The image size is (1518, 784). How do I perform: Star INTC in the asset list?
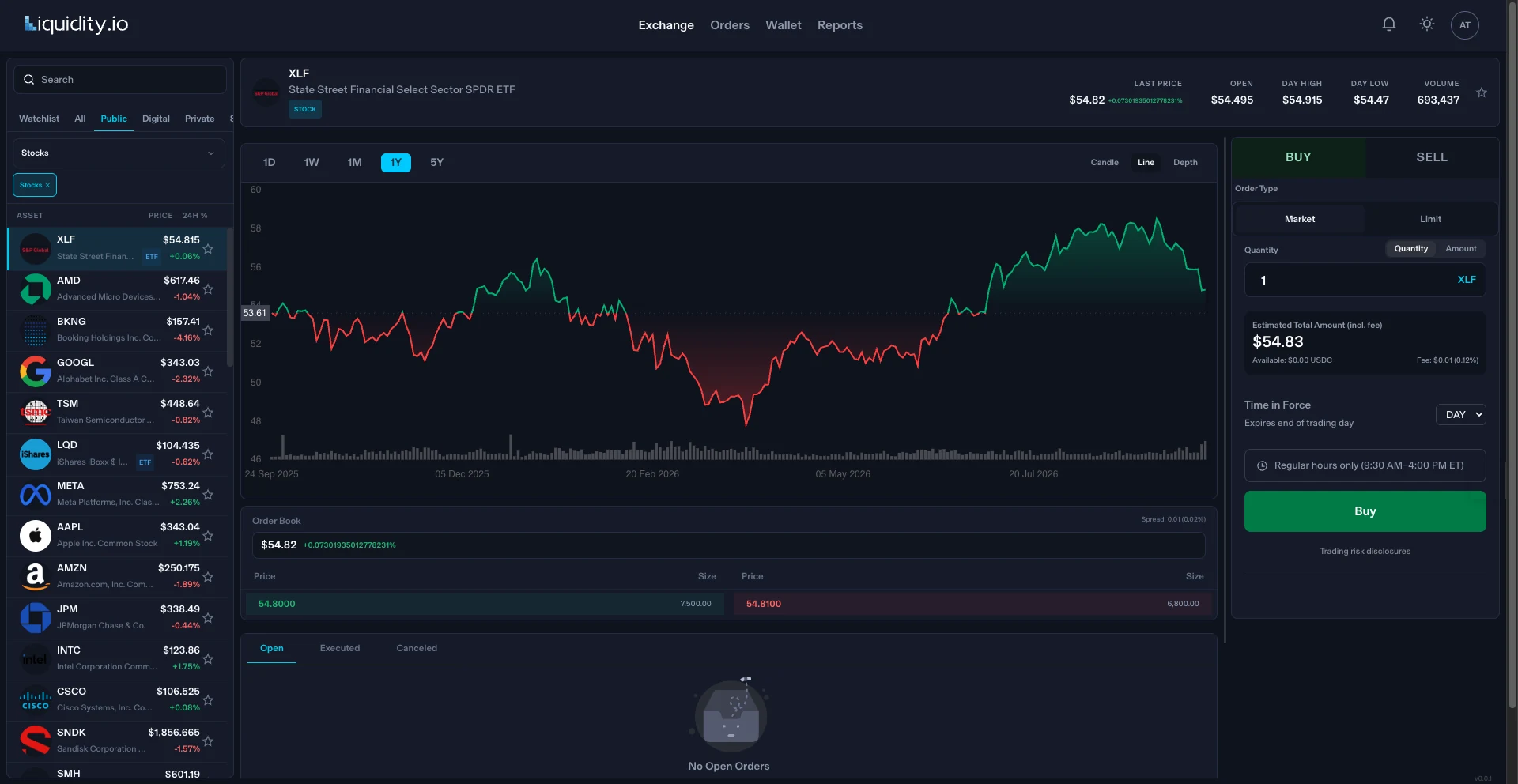tap(208, 659)
